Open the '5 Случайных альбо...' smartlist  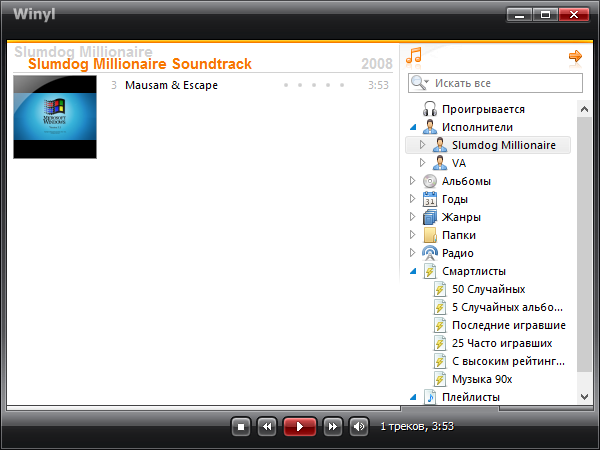507,307
